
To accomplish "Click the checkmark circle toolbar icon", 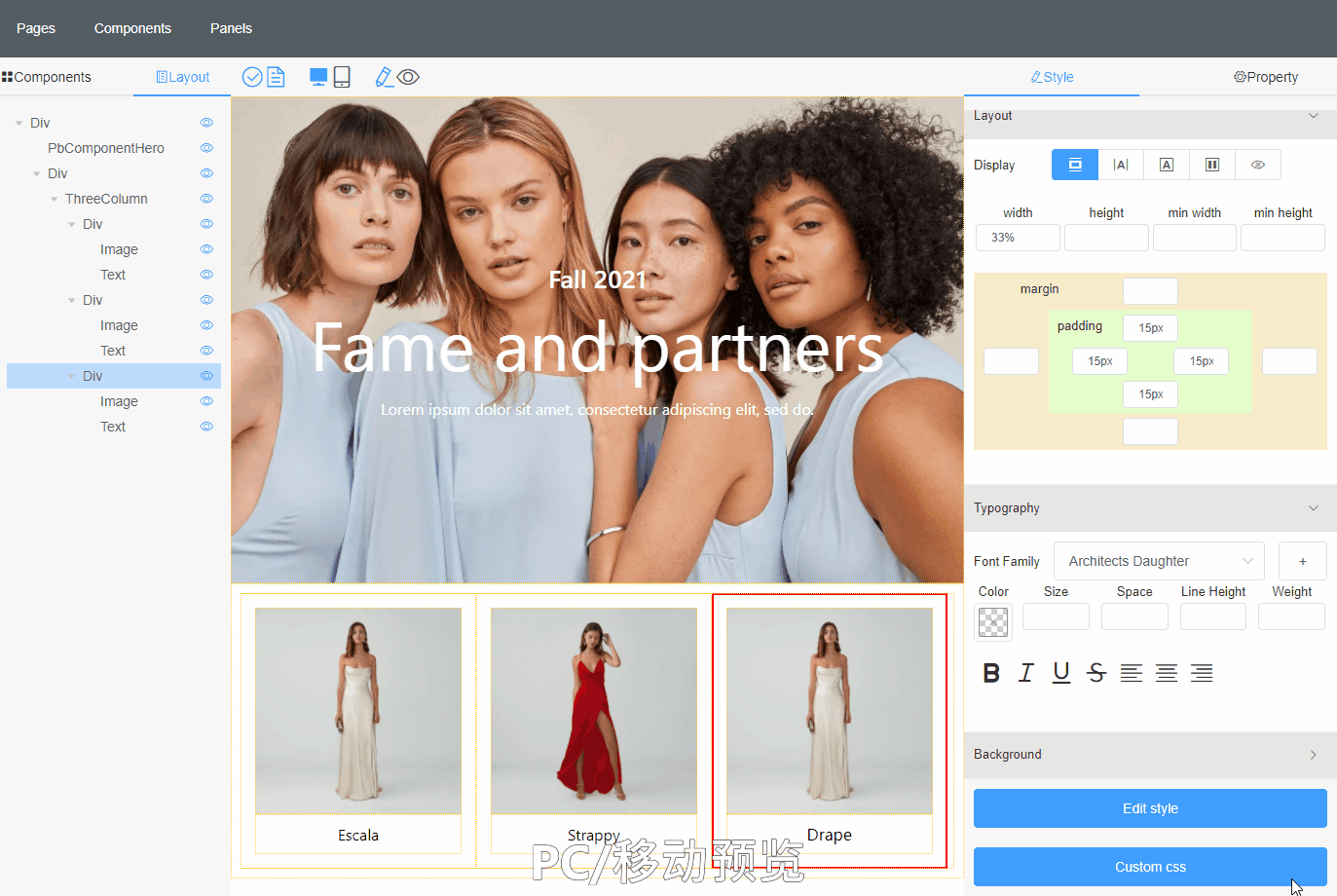I will pos(252,77).
